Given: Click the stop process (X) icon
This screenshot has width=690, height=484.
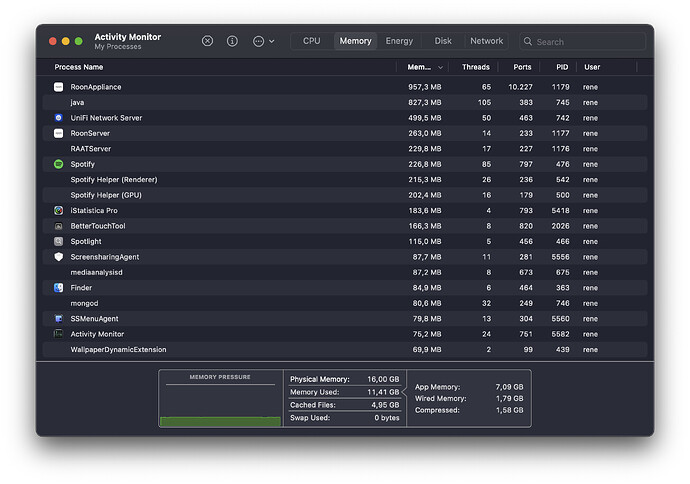Looking at the screenshot, I should pyautogui.click(x=207, y=41).
